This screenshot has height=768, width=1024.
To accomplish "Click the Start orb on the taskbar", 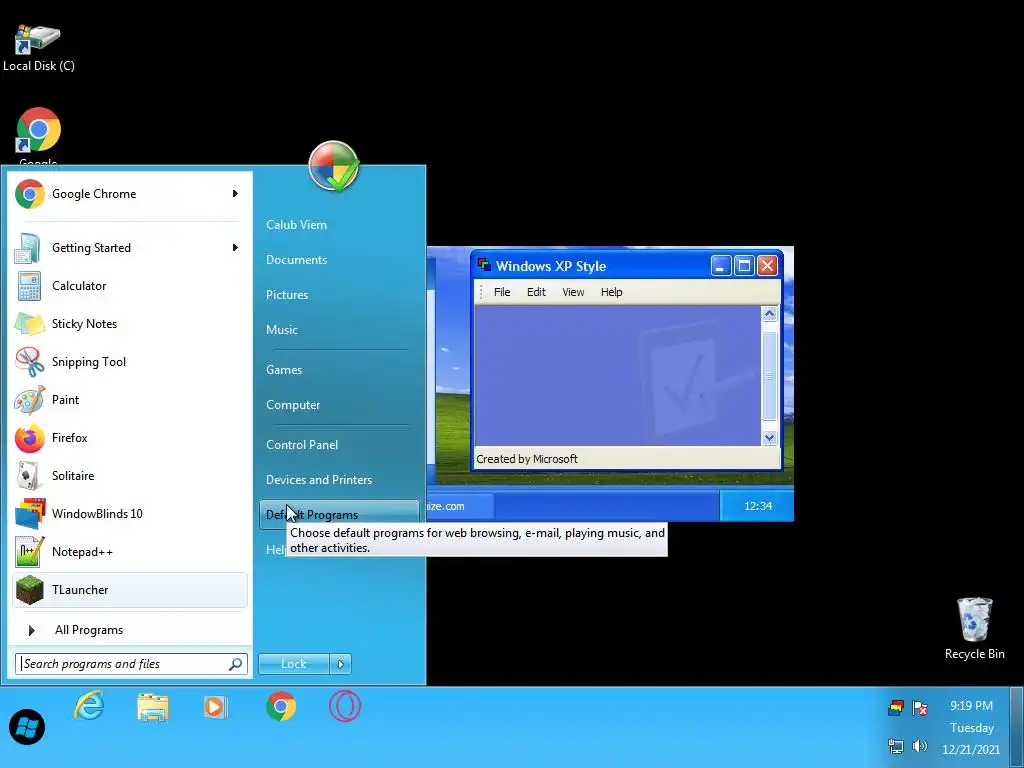I will 27,727.
